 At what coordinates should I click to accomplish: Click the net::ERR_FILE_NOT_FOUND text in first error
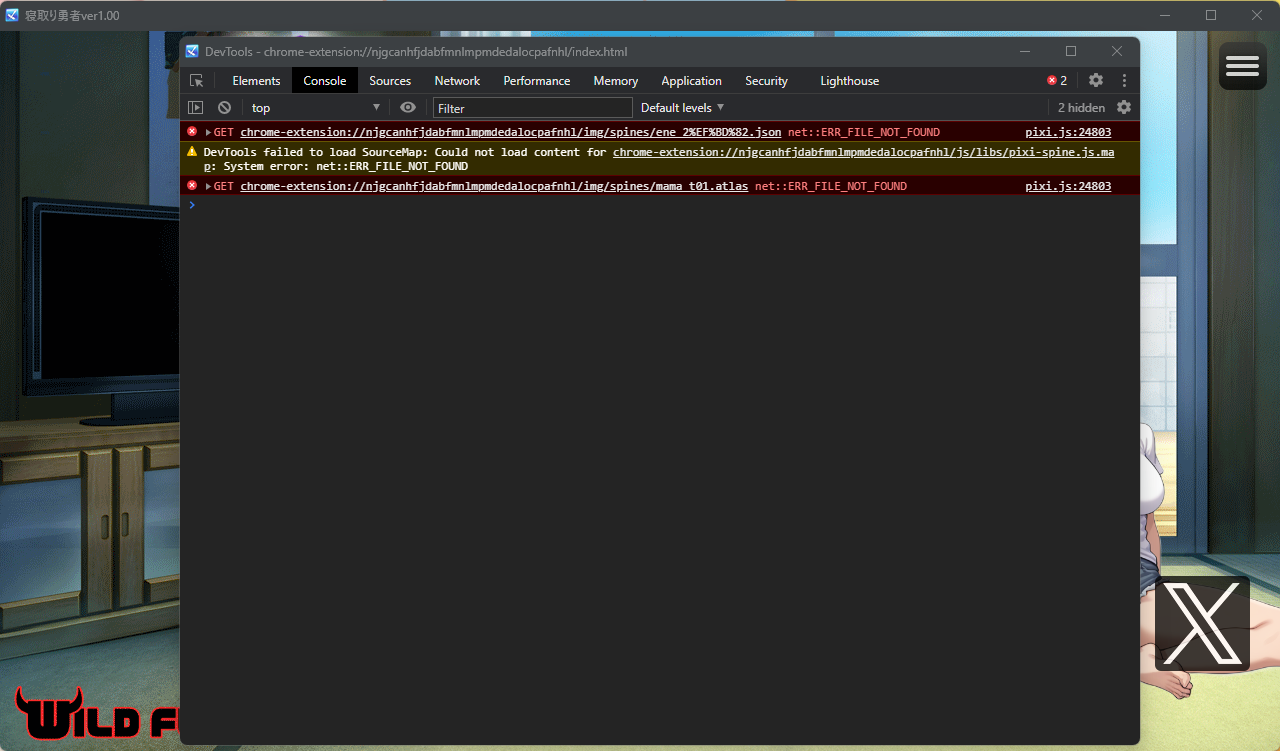(x=864, y=132)
